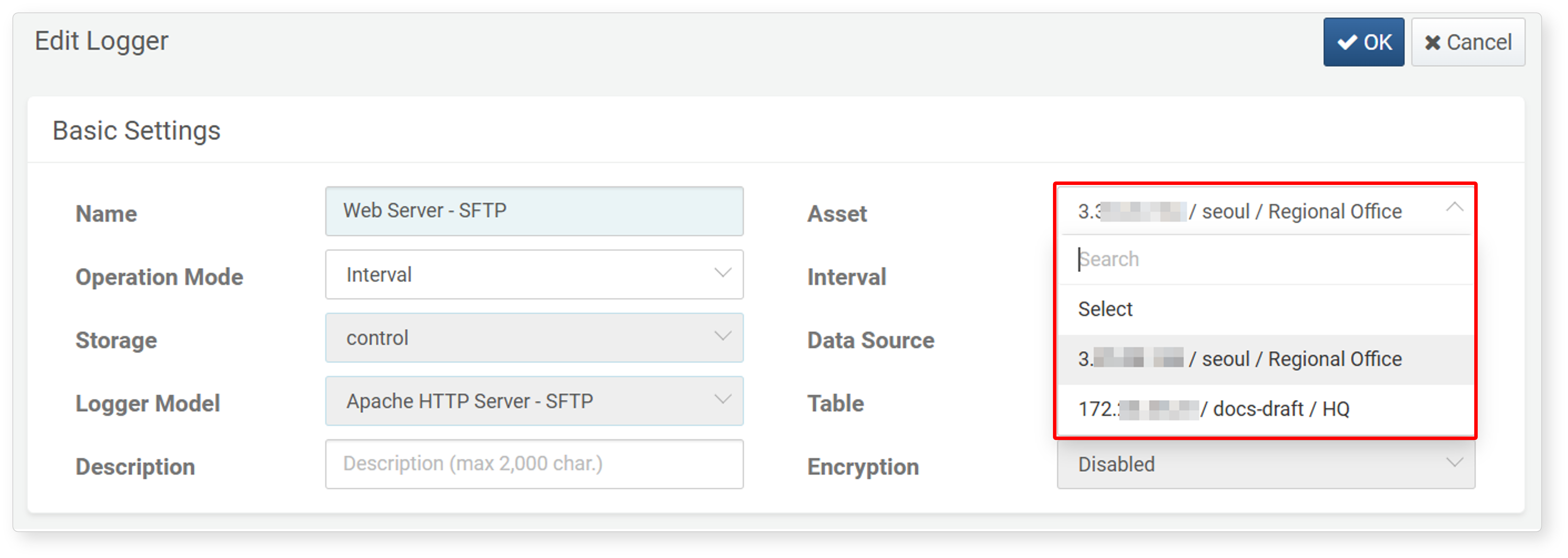Open the Encryption Disabled dropdown
The height and width of the screenshot is (558, 1568).
tap(1266, 464)
